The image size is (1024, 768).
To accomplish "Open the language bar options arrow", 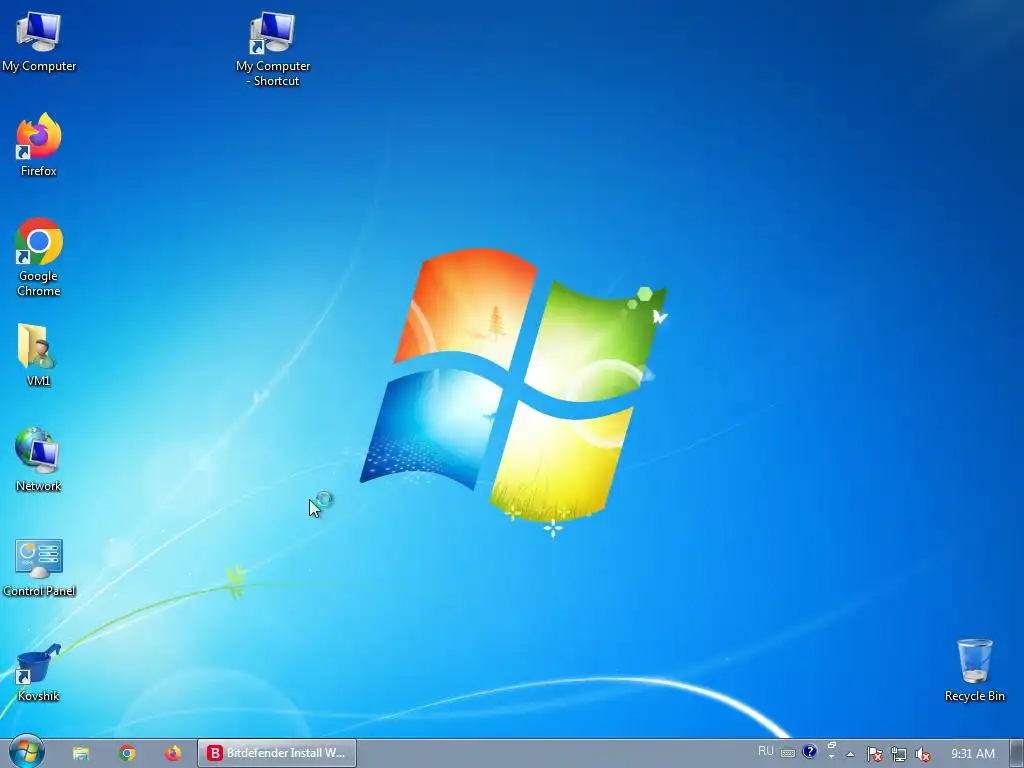I will tap(832, 756).
